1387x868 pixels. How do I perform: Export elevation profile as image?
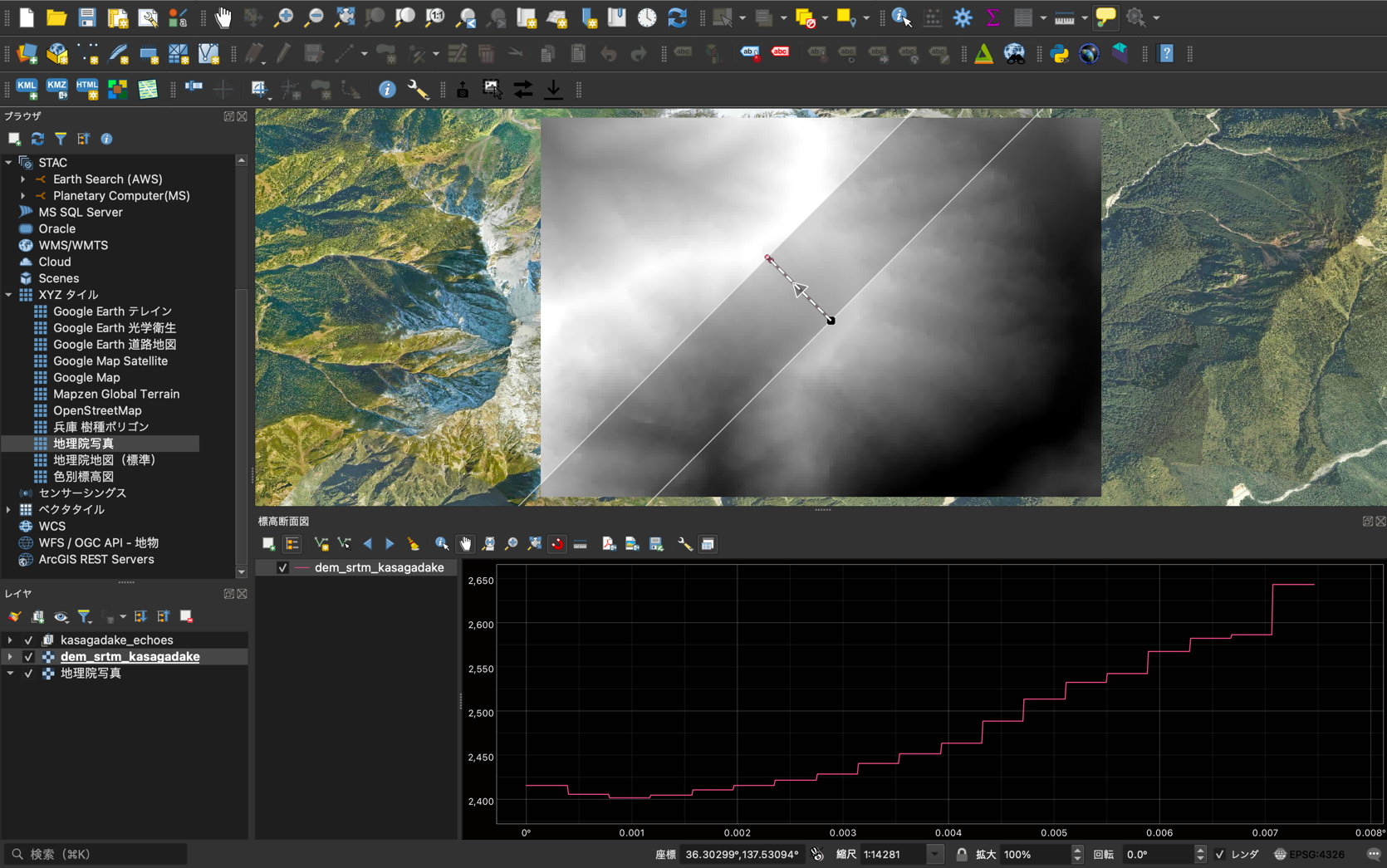pyautogui.click(x=632, y=544)
